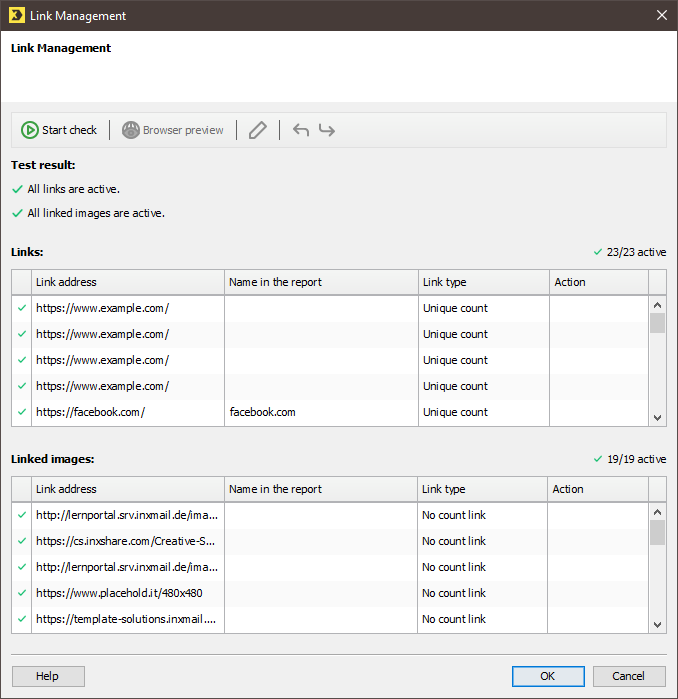Click up arrow of Linked images scrollbar
This screenshot has height=699, width=678.
coord(657,512)
